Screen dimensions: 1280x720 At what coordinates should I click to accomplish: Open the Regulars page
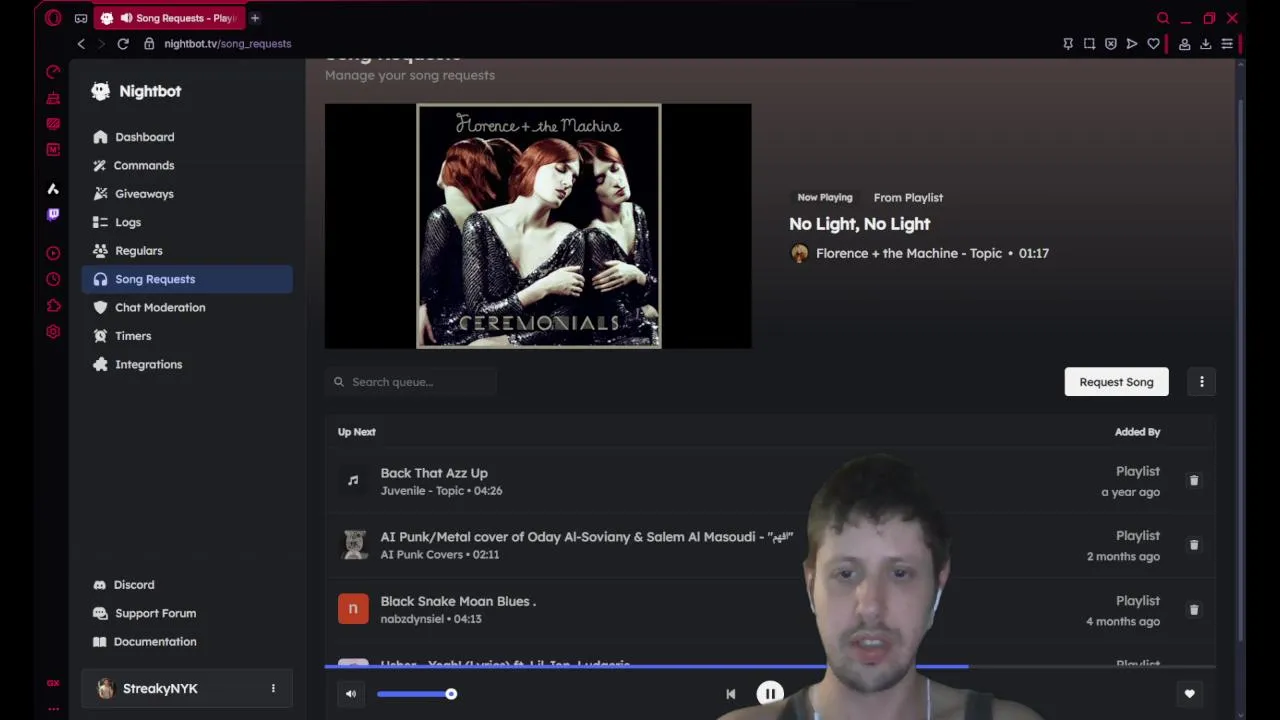pyautogui.click(x=187, y=251)
